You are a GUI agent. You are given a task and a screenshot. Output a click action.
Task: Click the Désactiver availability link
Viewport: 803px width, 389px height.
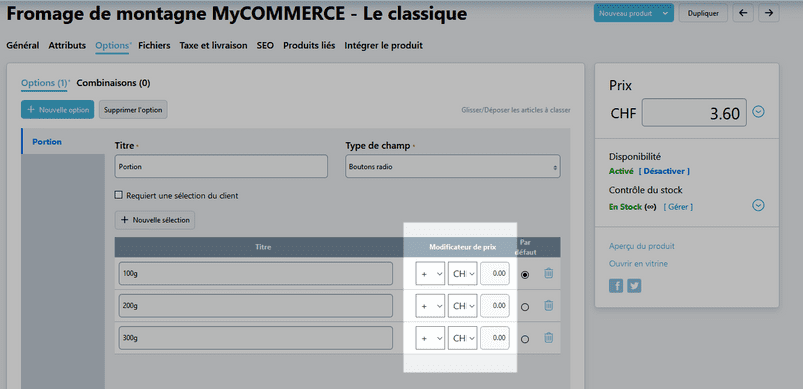tap(664, 171)
